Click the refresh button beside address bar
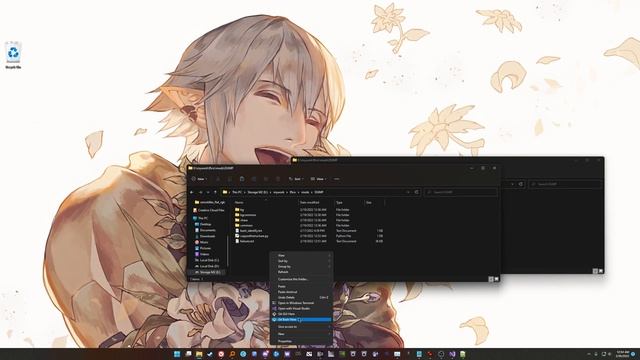The width and height of the screenshot is (640, 360). point(417,192)
